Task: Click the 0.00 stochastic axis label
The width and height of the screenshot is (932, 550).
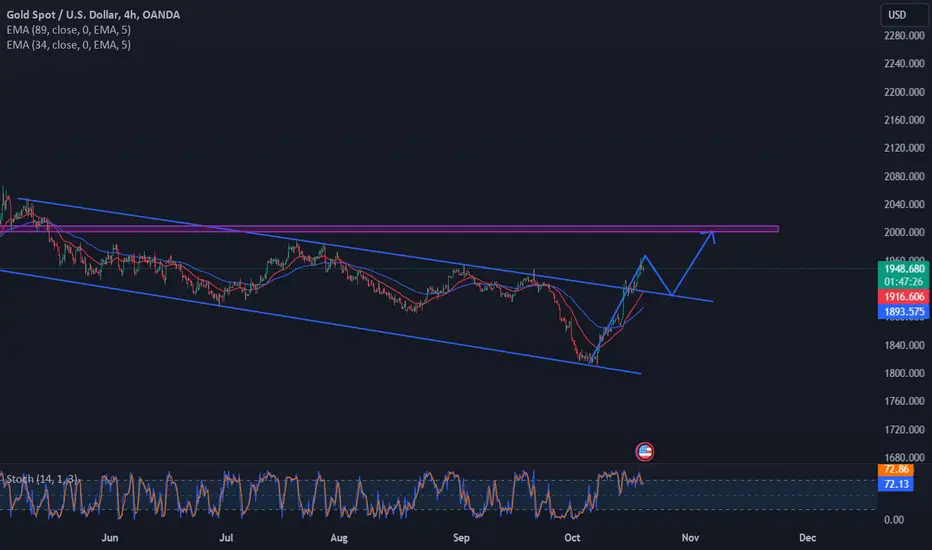Action: 893,520
